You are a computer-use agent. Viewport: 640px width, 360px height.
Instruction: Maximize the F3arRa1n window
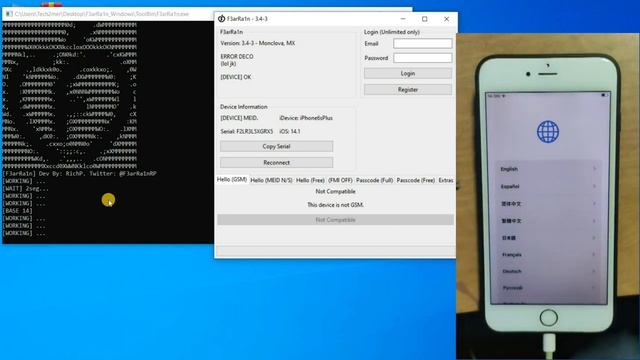[424, 19]
